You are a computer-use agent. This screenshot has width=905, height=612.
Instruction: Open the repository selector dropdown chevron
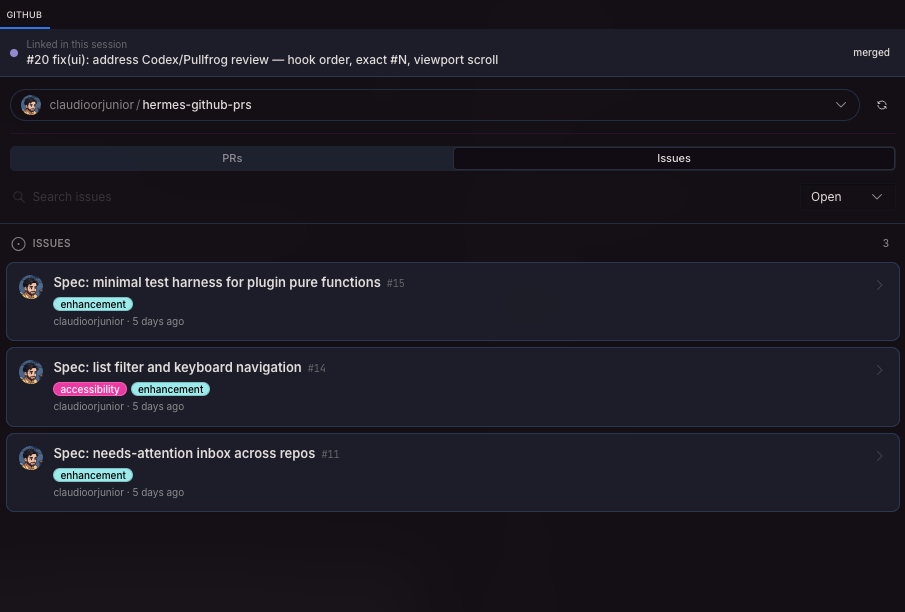(840, 105)
